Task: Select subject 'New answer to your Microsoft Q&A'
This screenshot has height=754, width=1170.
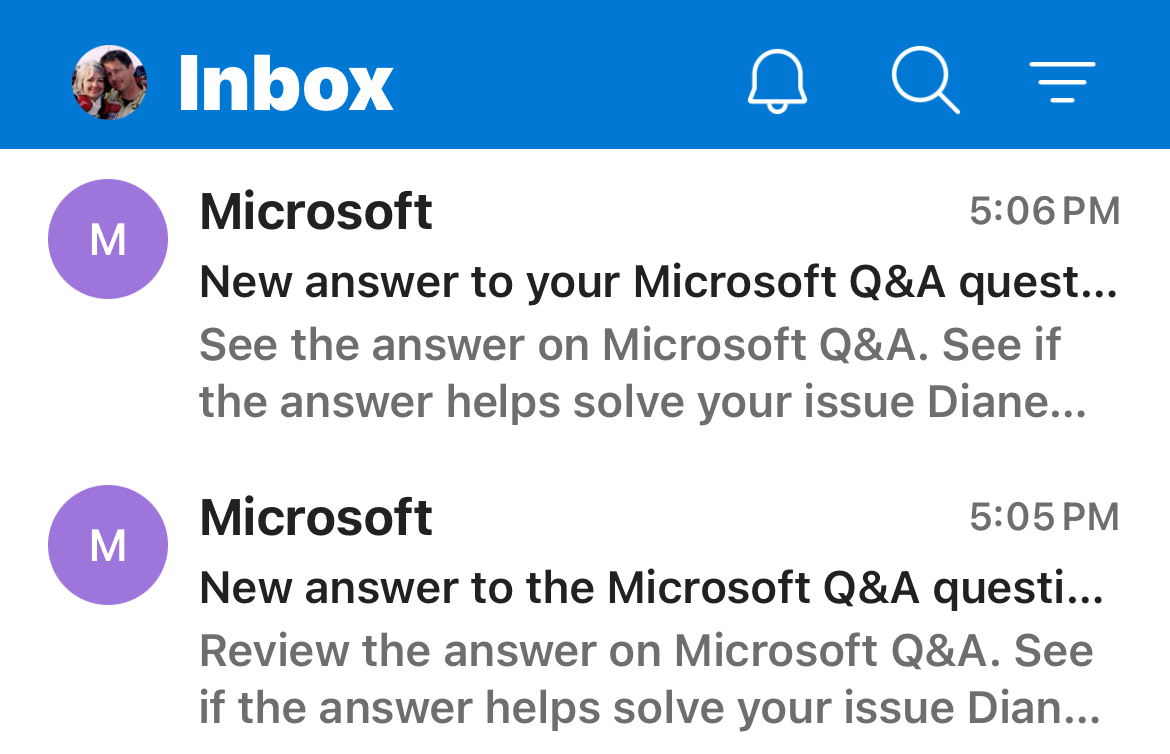Action: (572, 283)
